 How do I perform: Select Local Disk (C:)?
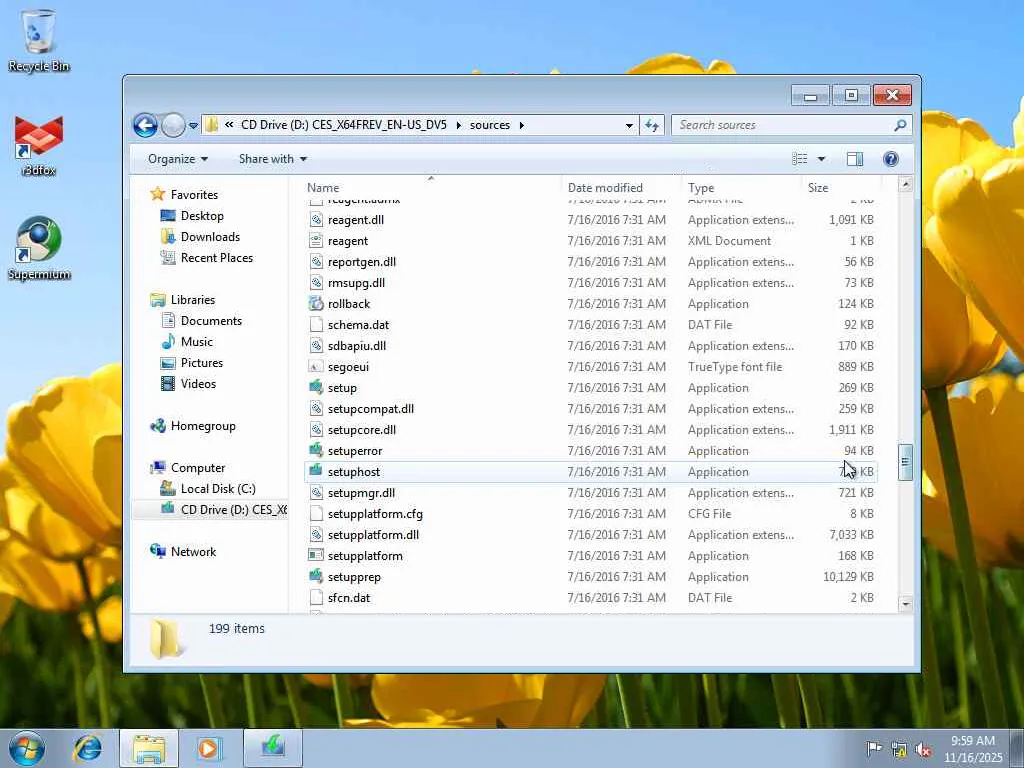pos(208,488)
